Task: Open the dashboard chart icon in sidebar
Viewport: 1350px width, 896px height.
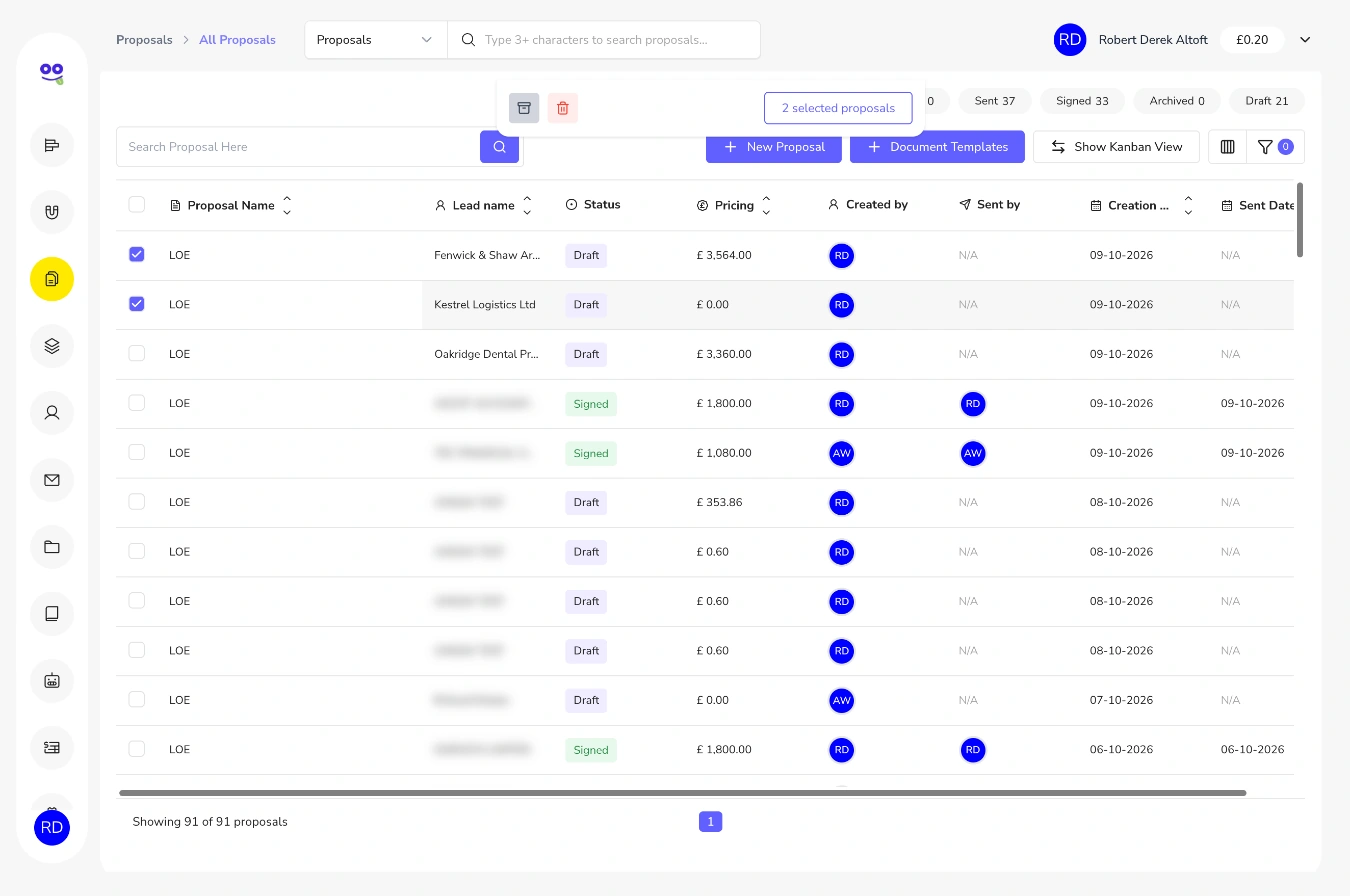Action: coord(52,146)
